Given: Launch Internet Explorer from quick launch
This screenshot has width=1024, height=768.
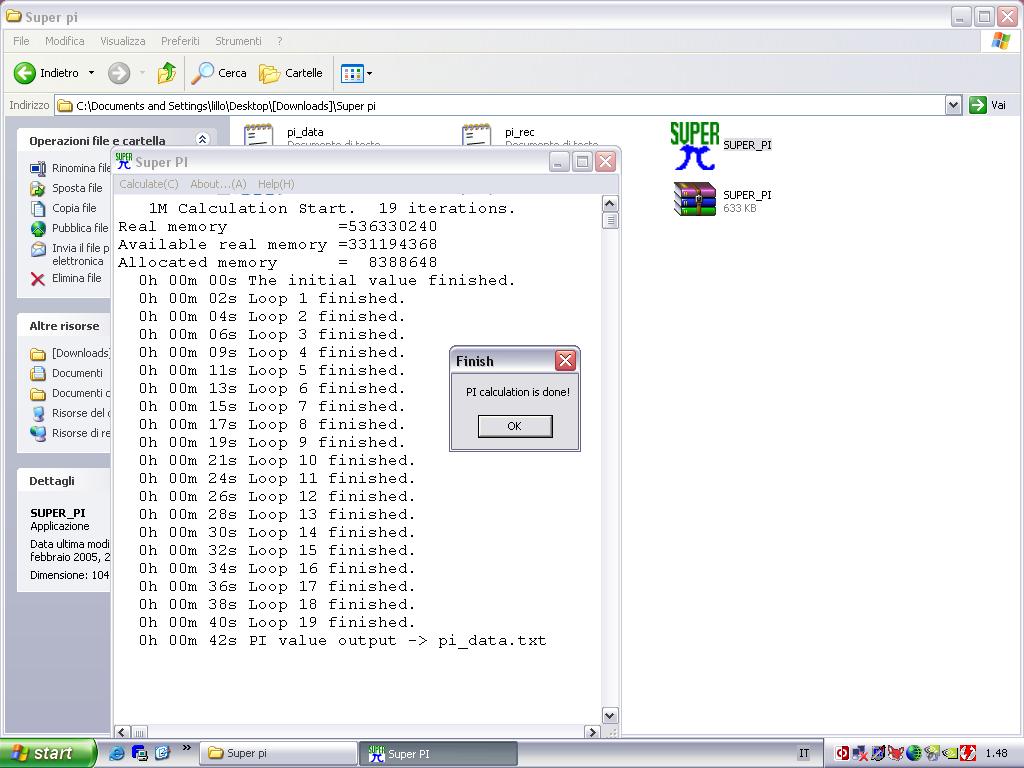Looking at the screenshot, I should [x=116, y=753].
